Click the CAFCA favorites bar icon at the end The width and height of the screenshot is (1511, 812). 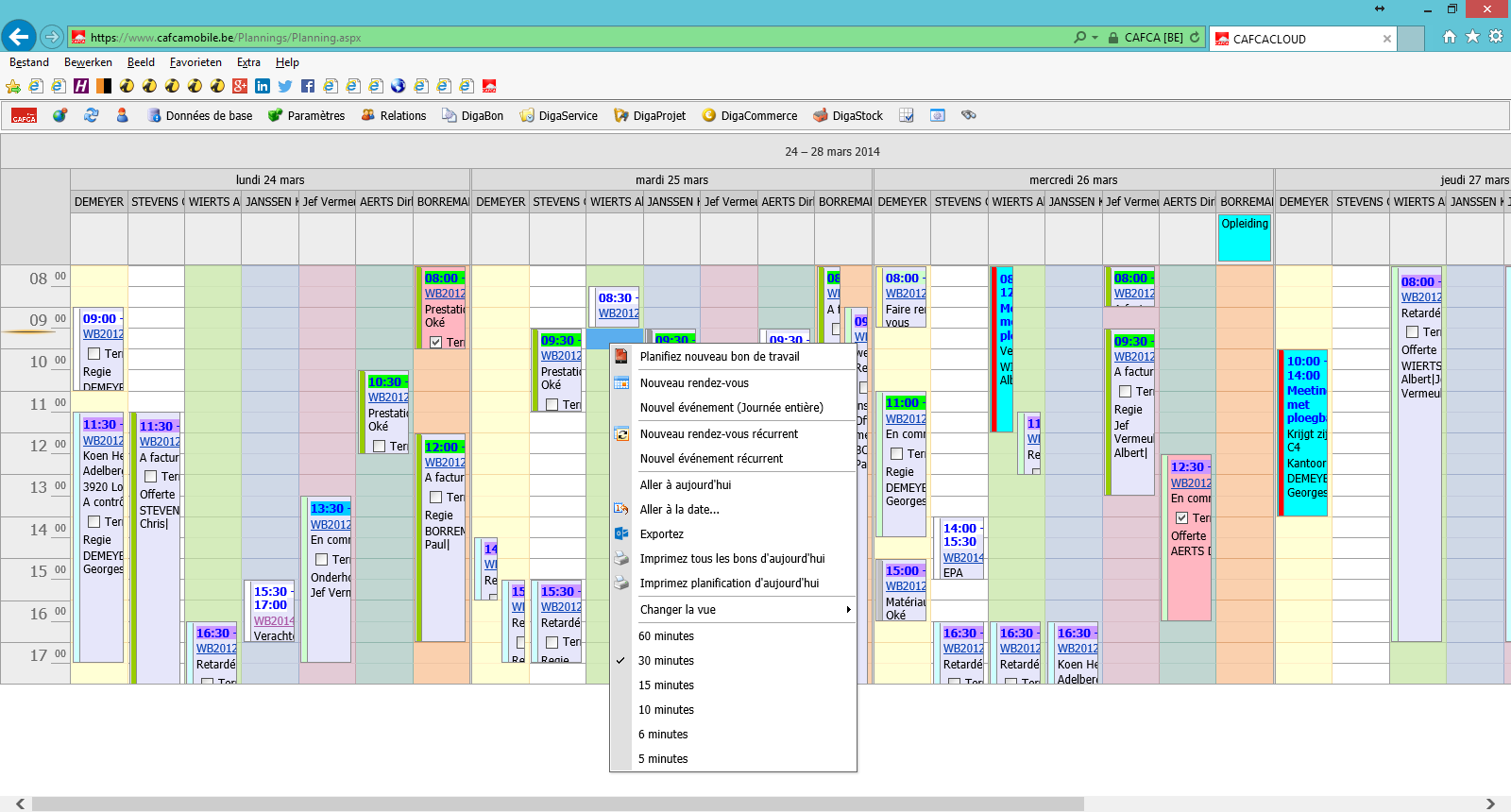pyautogui.click(x=489, y=86)
